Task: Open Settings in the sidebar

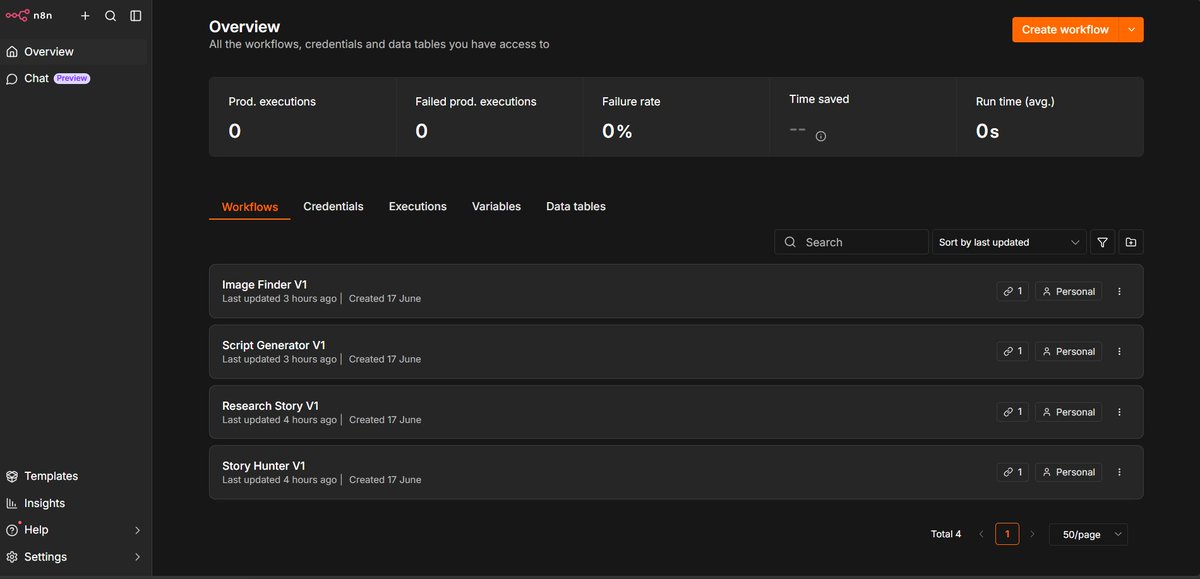Action: (75, 557)
